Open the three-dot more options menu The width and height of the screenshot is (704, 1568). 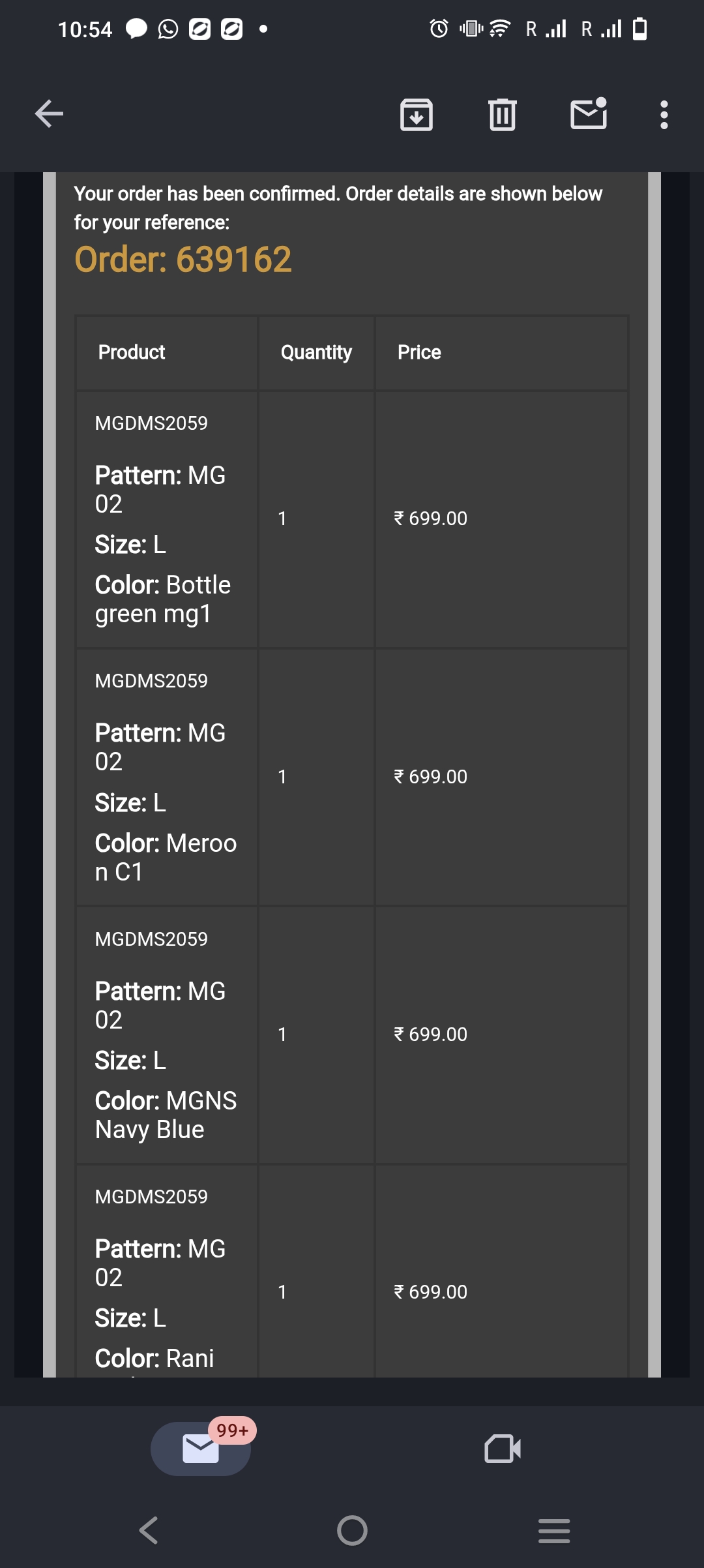pyautogui.click(x=664, y=115)
